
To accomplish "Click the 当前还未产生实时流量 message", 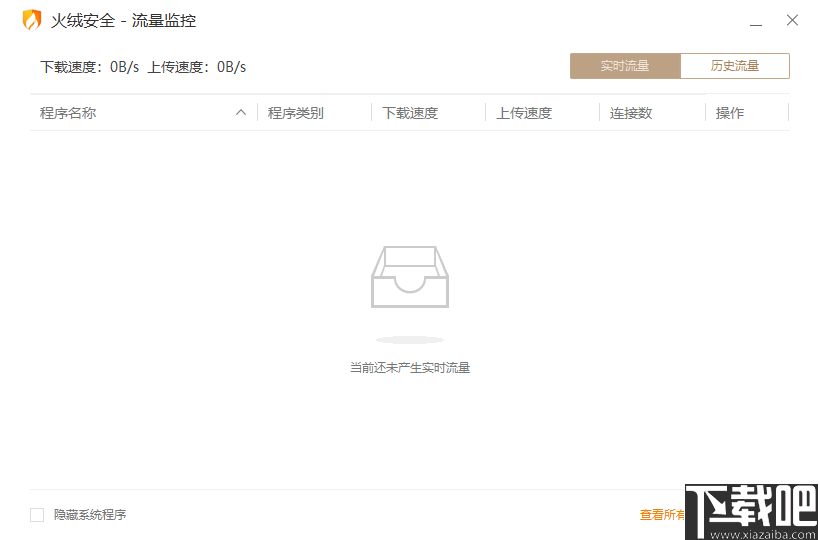I will click(410, 368).
